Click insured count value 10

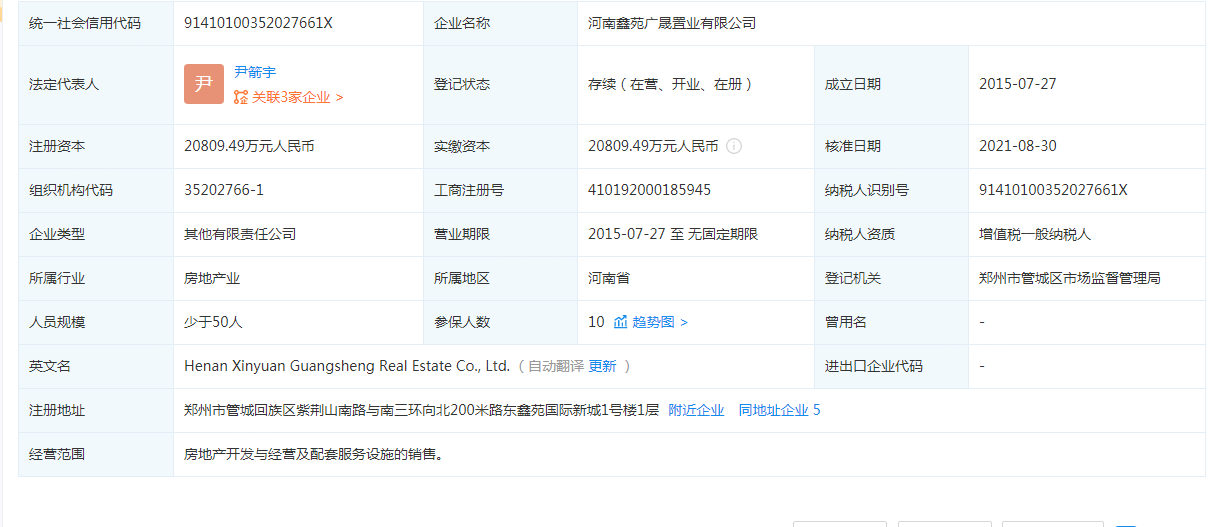coord(596,322)
